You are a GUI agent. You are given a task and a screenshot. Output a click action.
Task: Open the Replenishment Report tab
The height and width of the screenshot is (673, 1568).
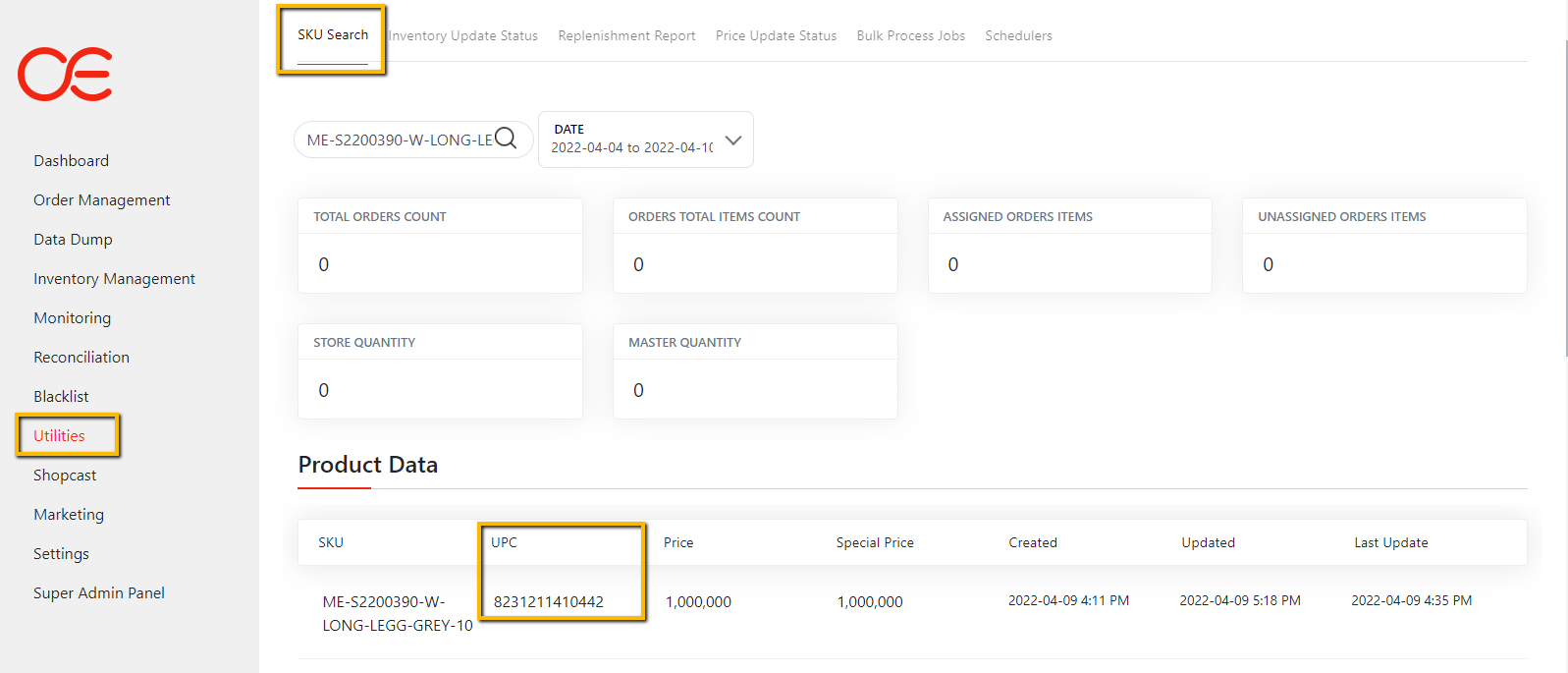[626, 35]
